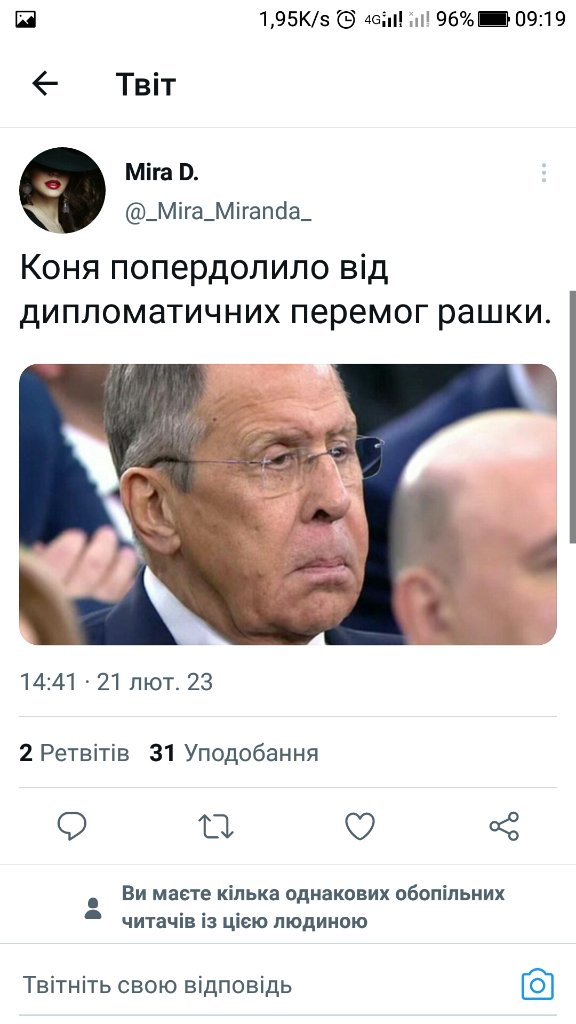Viewport: 576px width, 1024px height.
Task: Tap the gallery icon in status bar
Action: 25,20
